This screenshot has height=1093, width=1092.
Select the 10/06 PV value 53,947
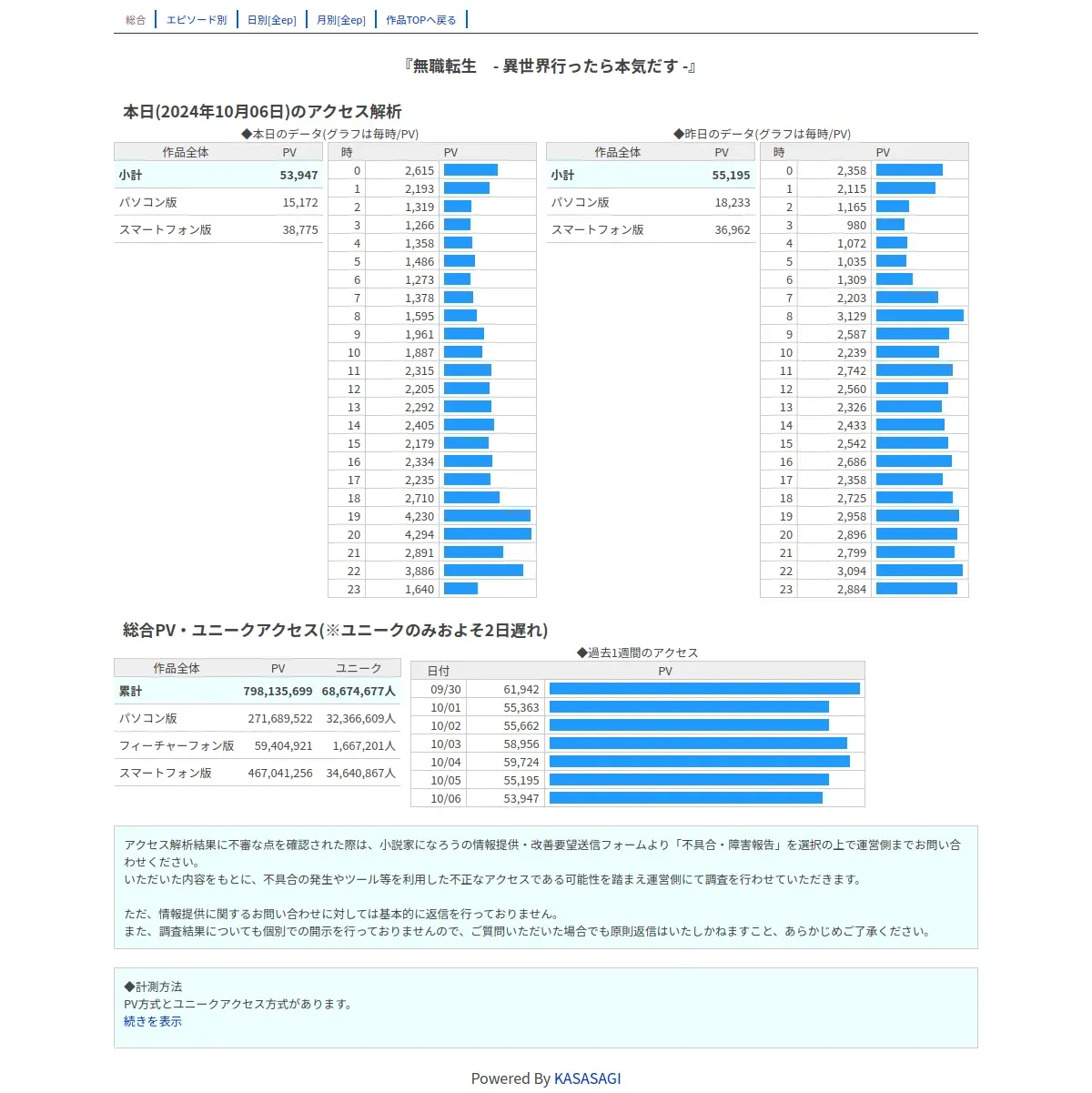point(521,799)
